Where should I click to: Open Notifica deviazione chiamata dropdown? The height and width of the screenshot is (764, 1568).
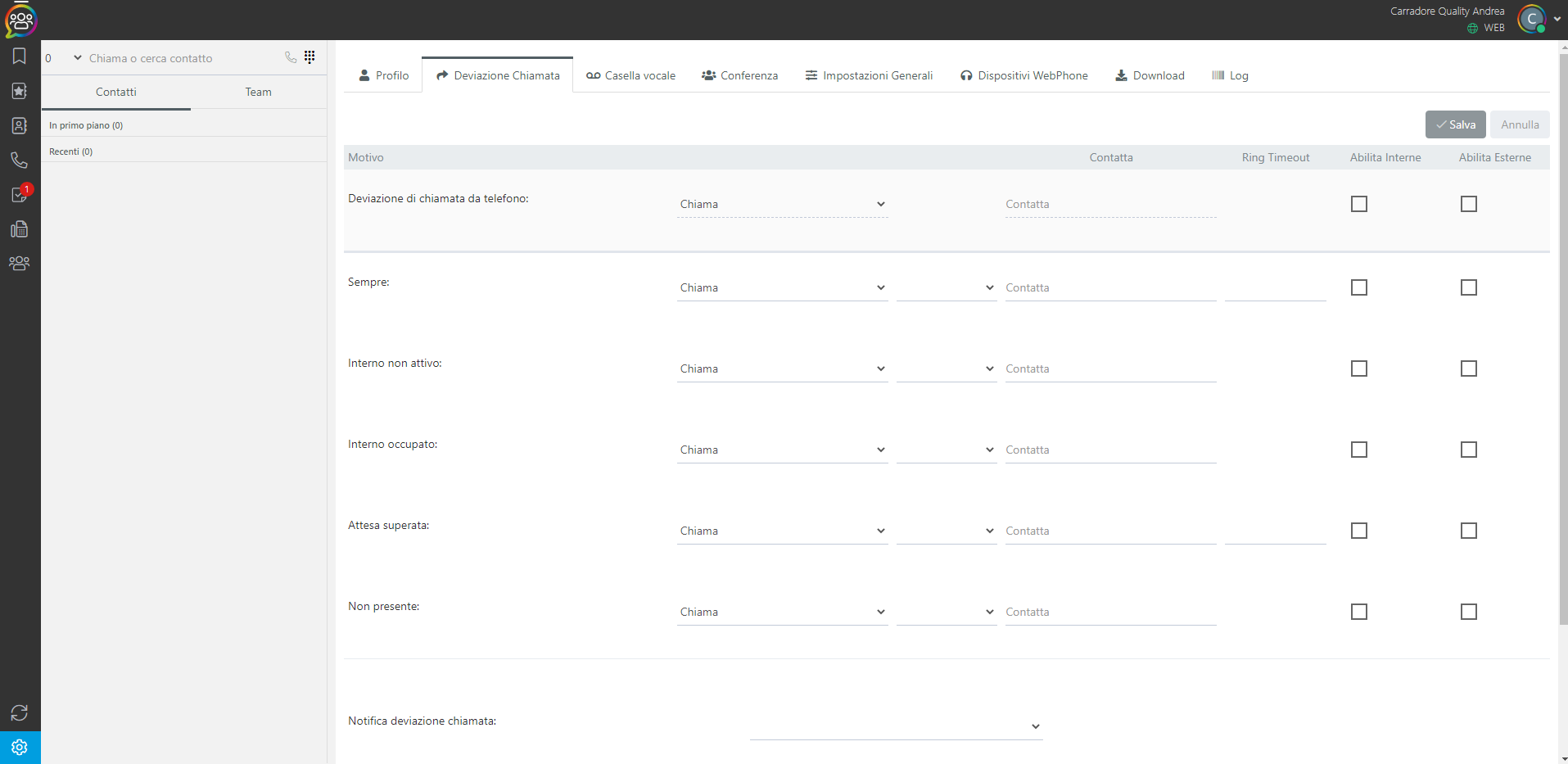[x=897, y=726]
